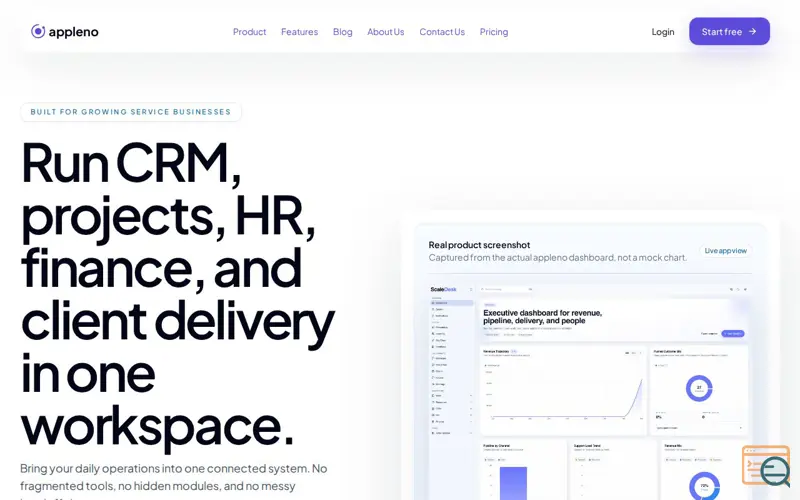Viewport: 800px width, 500px height.
Task: Open the Blog link in navigation
Action: tap(342, 32)
